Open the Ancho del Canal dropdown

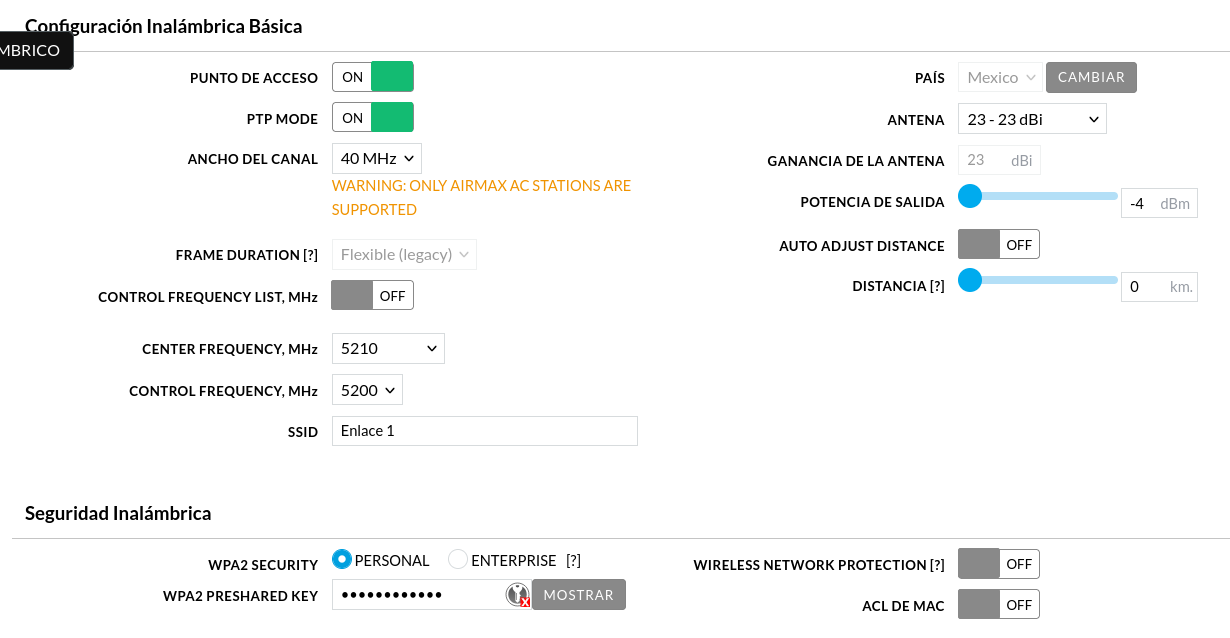pos(376,158)
